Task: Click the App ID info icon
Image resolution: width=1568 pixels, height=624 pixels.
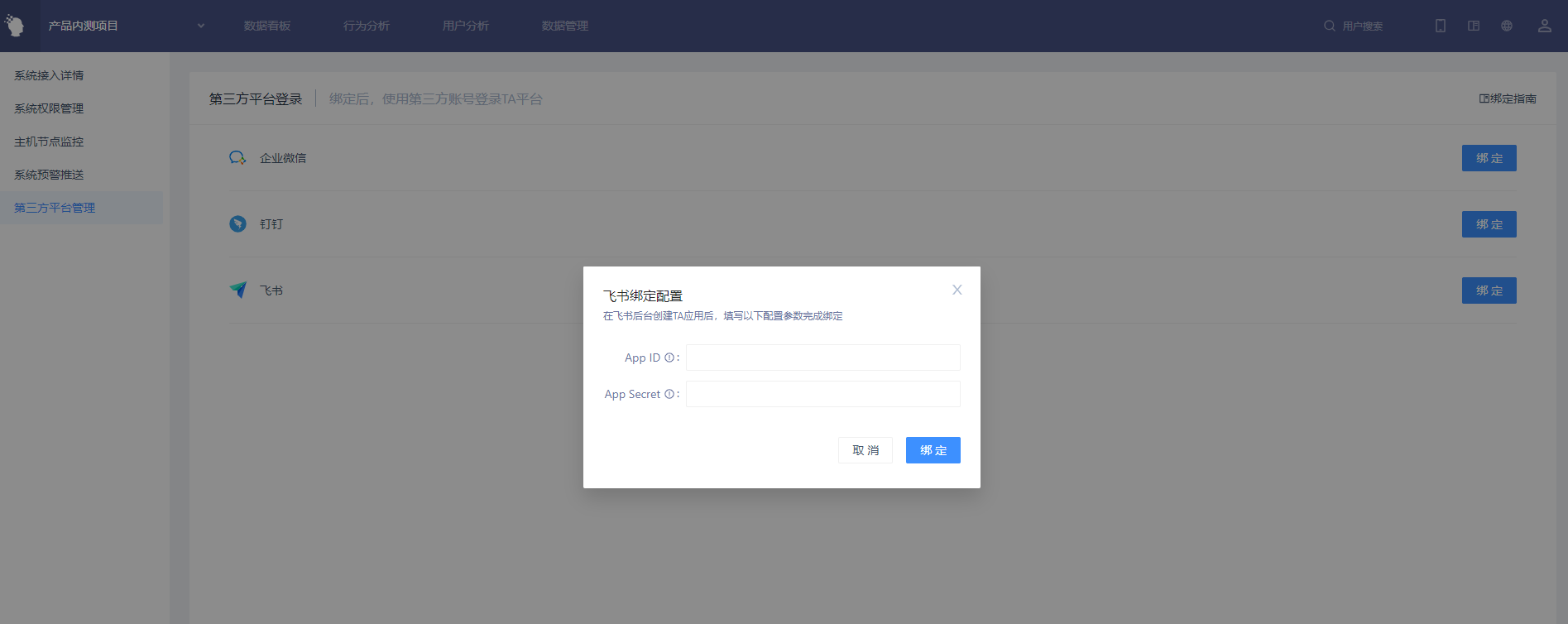Action: (x=669, y=358)
